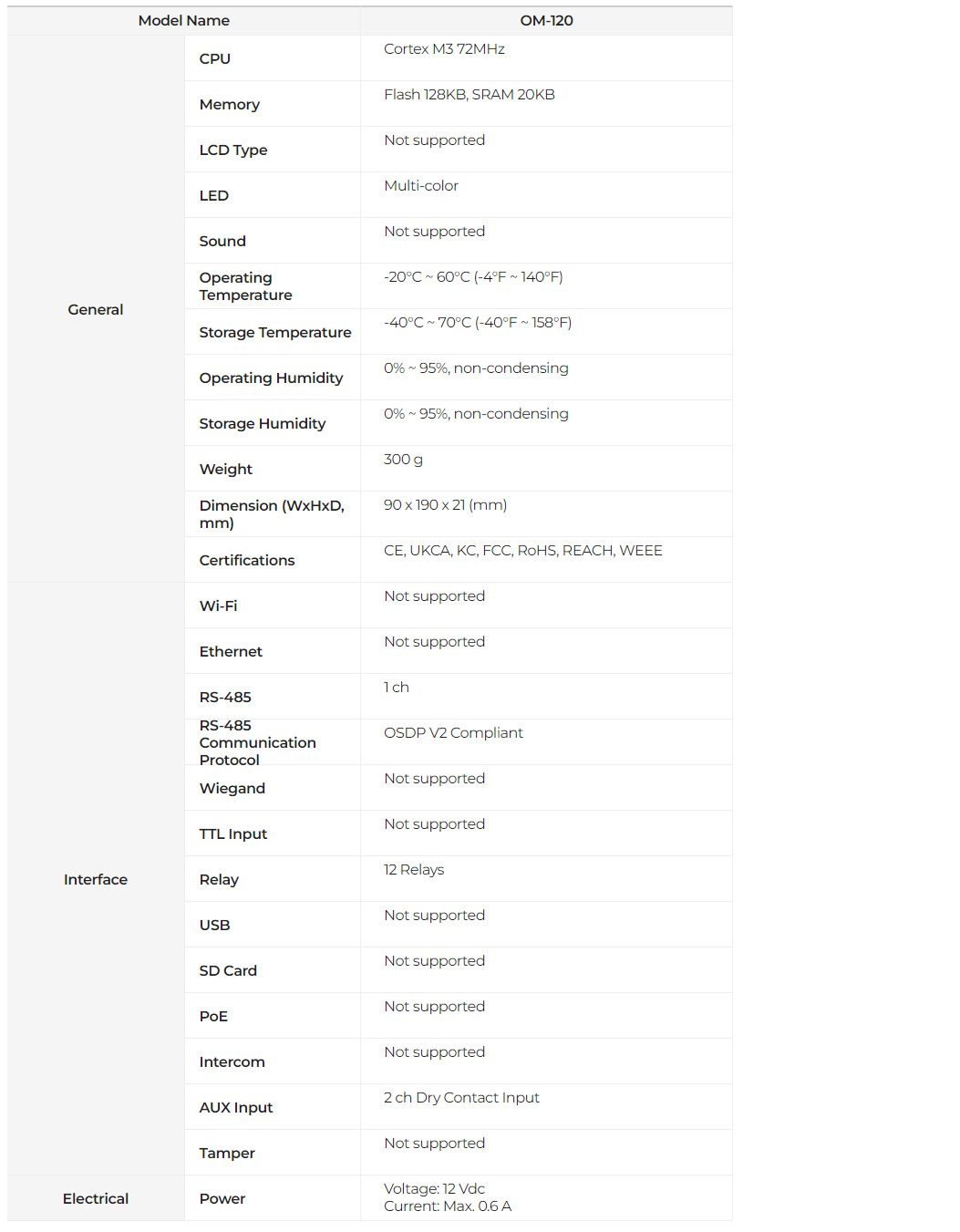Select the 2 ch Dry Contact Input value
This screenshot has width=960, height=1232.
click(461, 1098)
